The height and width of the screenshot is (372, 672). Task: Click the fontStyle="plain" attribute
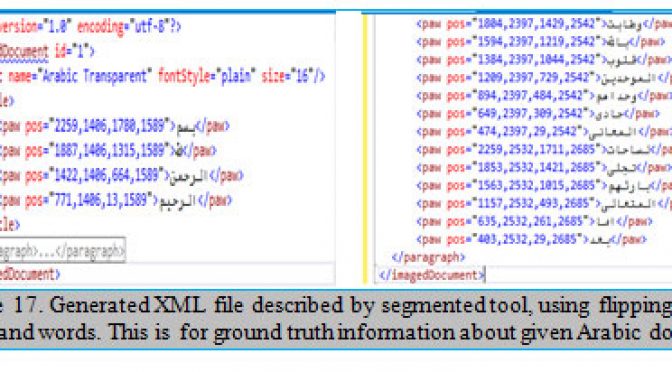coord(206,76)
